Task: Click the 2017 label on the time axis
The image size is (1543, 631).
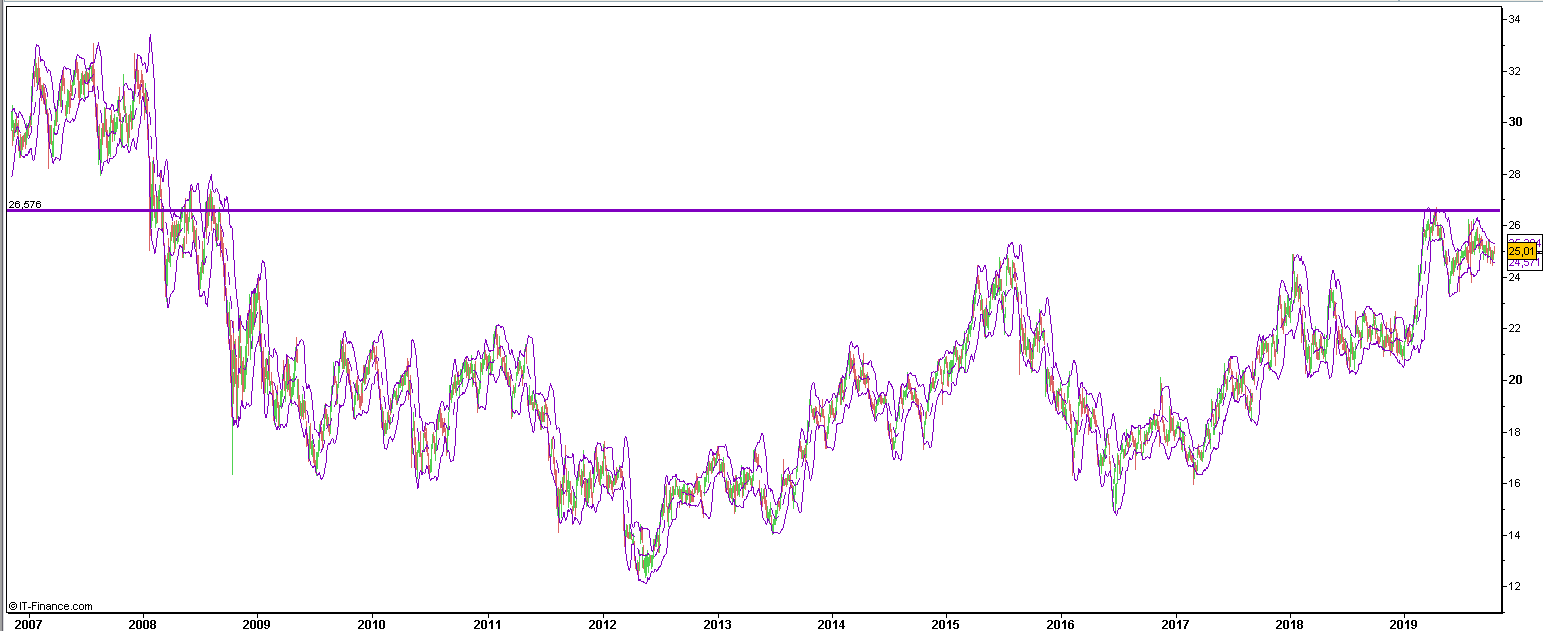Action: pyautogui.click(x=1175, y=623)
